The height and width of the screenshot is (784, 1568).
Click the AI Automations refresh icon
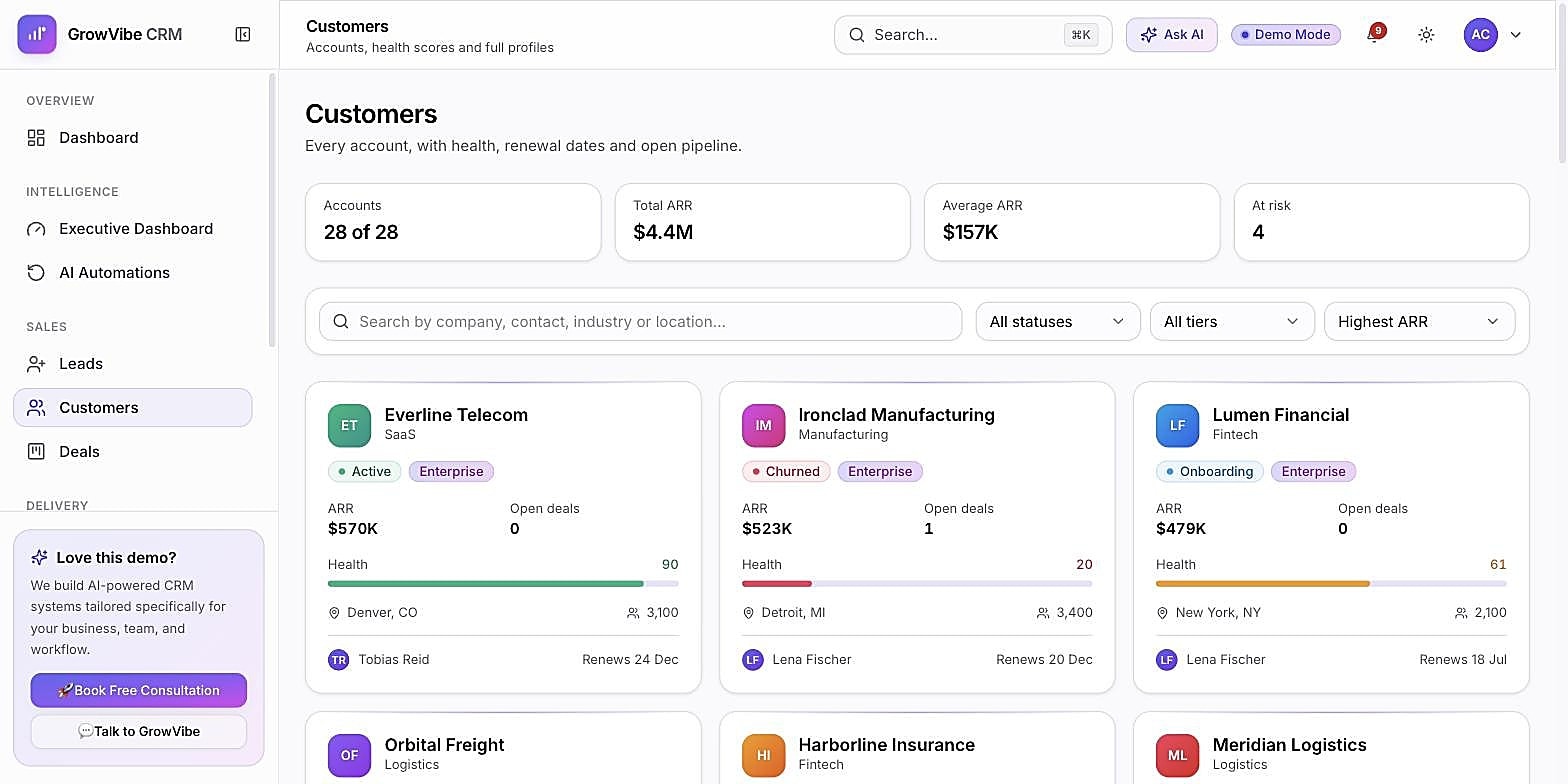tap(36, 273)
